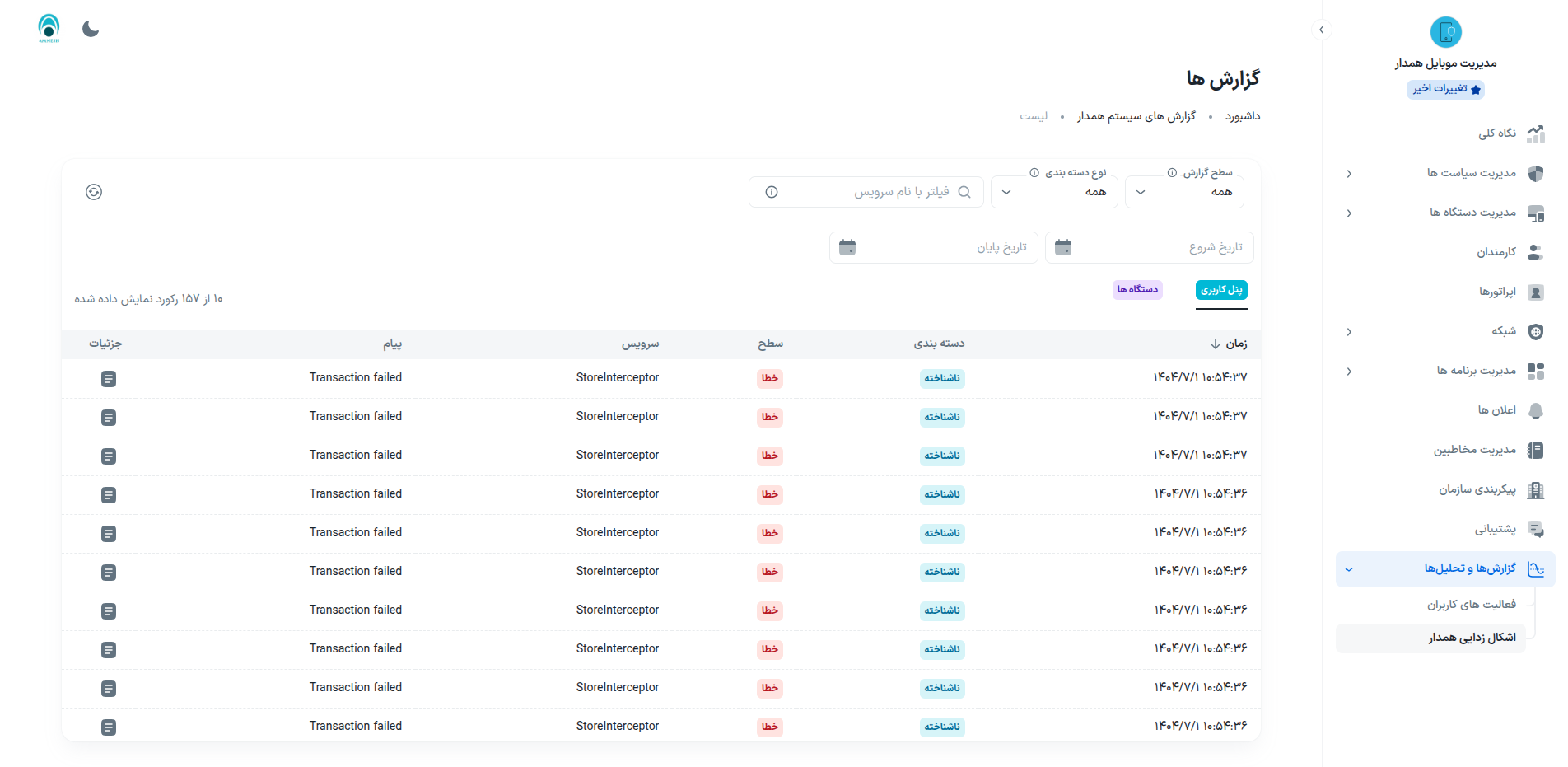Select پنل کاربری tab
Viewport: 1568px width, 767px height.
1221,290
